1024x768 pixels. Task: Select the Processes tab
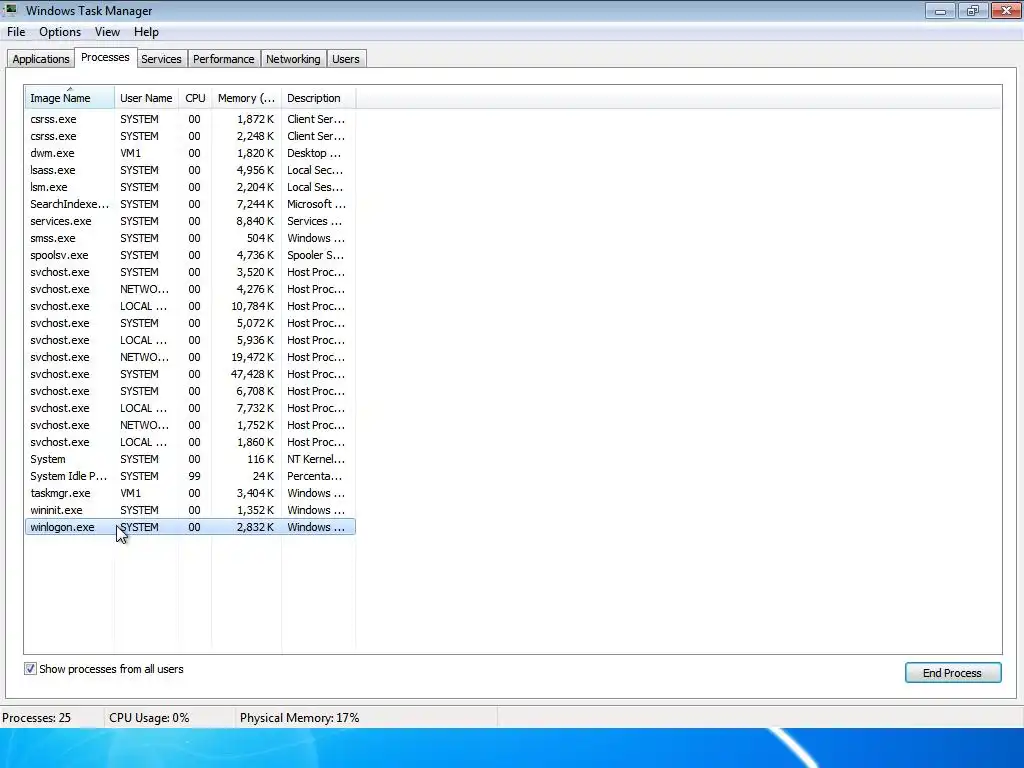tap(105, 57)
